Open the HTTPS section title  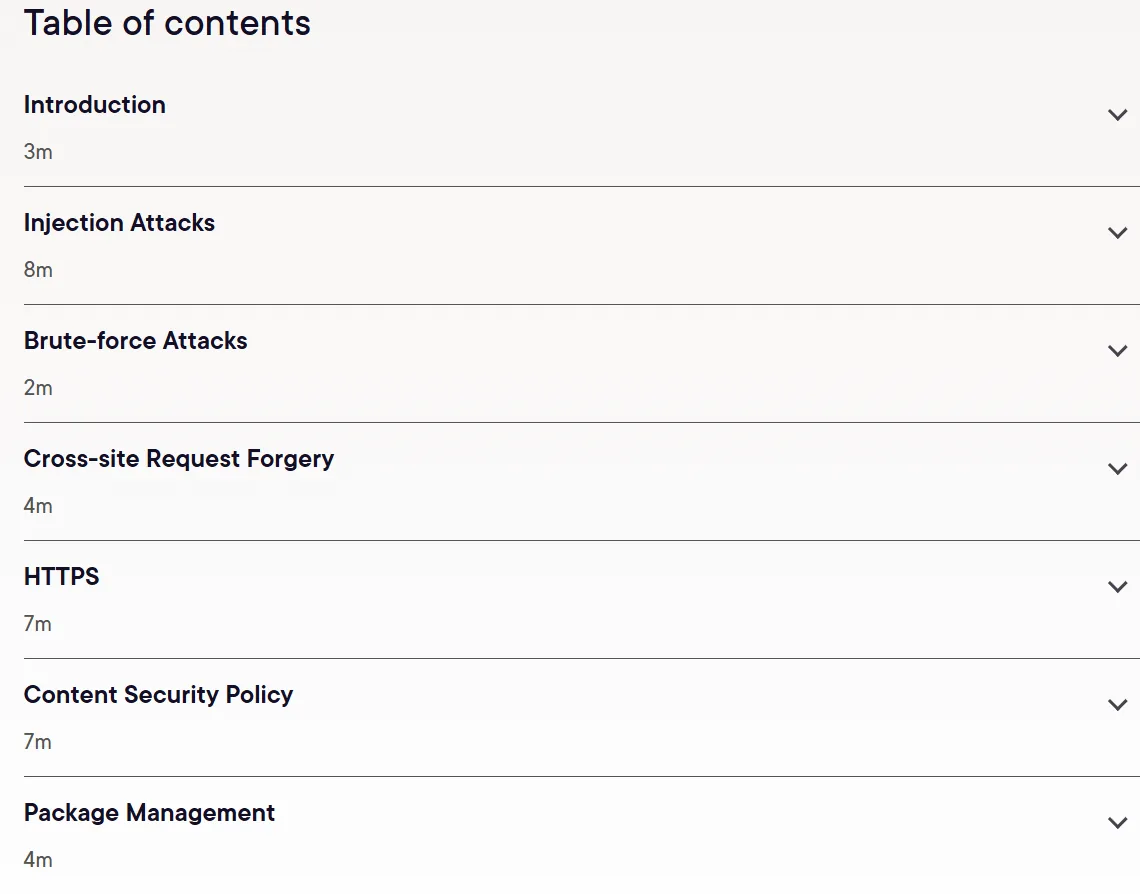pos(62,576)
